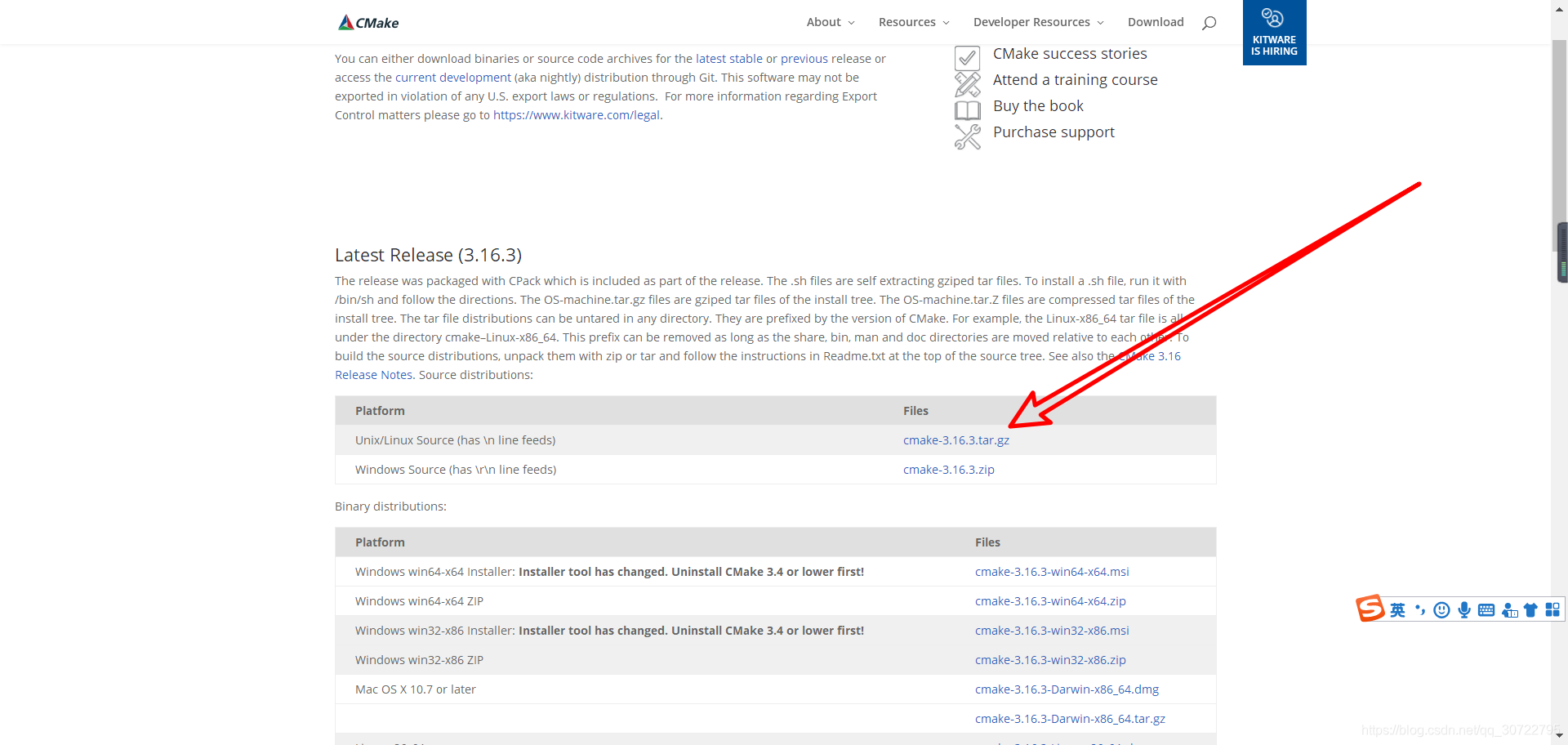This screenshot has width=1568, height=745.
Task: Toggle the Sogou English/Chinese mode indicator
Action: [x=1398, y=610]
